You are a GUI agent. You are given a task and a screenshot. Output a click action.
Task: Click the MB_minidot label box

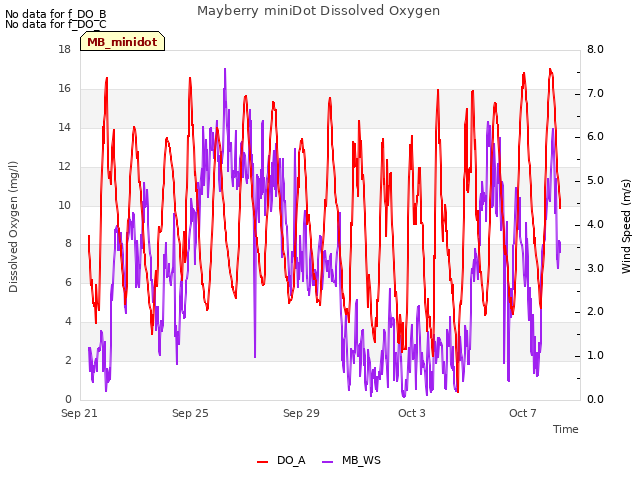[x=122, y=41]
